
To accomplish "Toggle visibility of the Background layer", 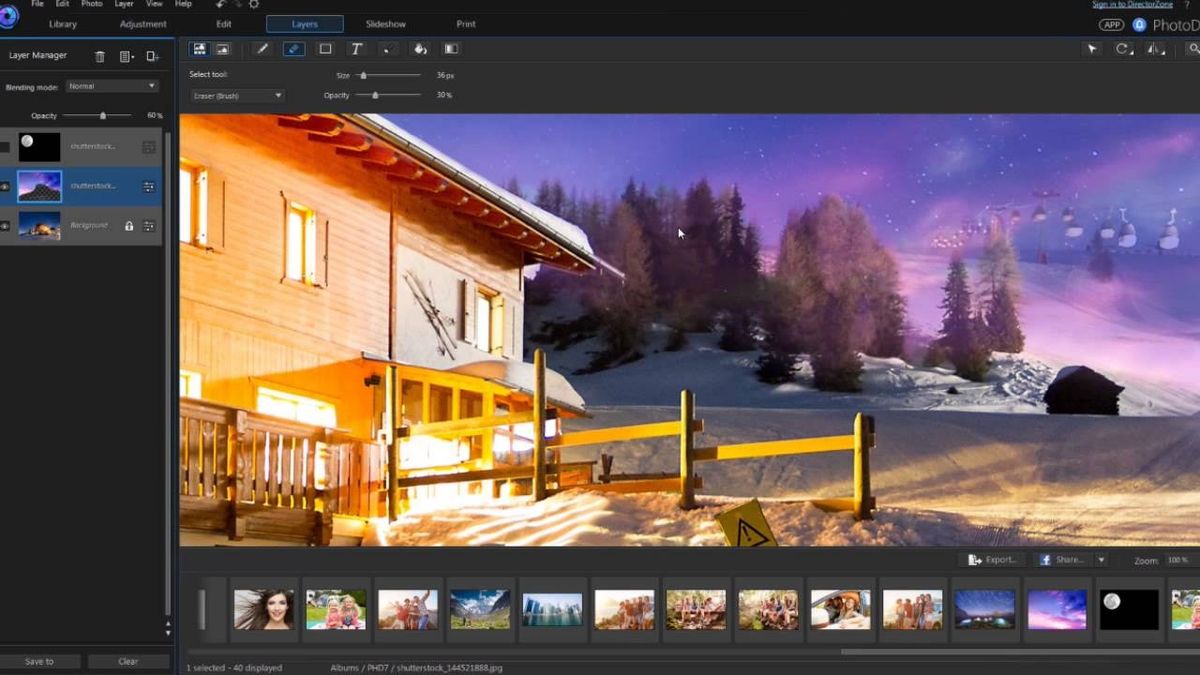I will (x=7, y=226).
